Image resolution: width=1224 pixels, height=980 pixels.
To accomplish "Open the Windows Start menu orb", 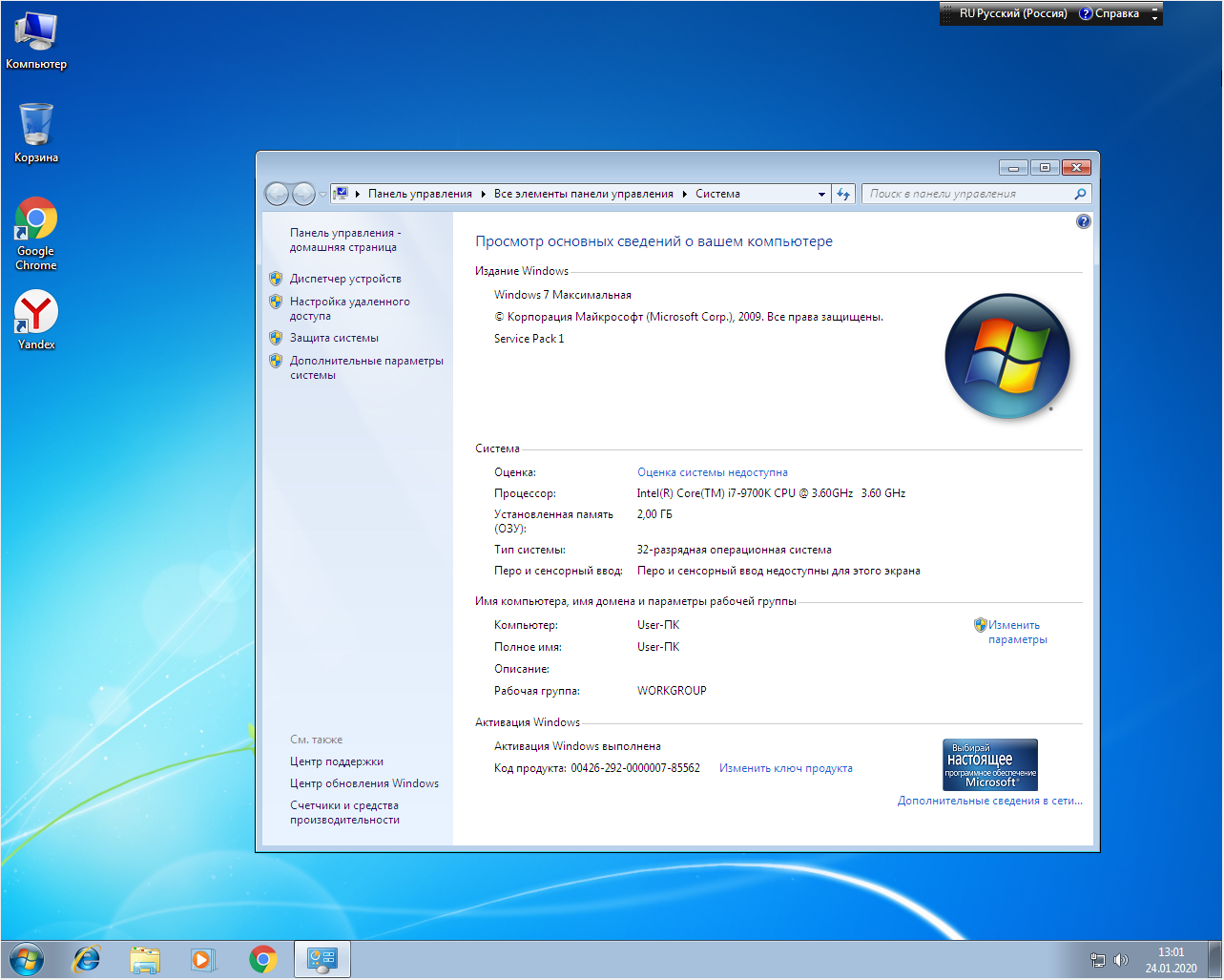I will [x=26, y=959].
